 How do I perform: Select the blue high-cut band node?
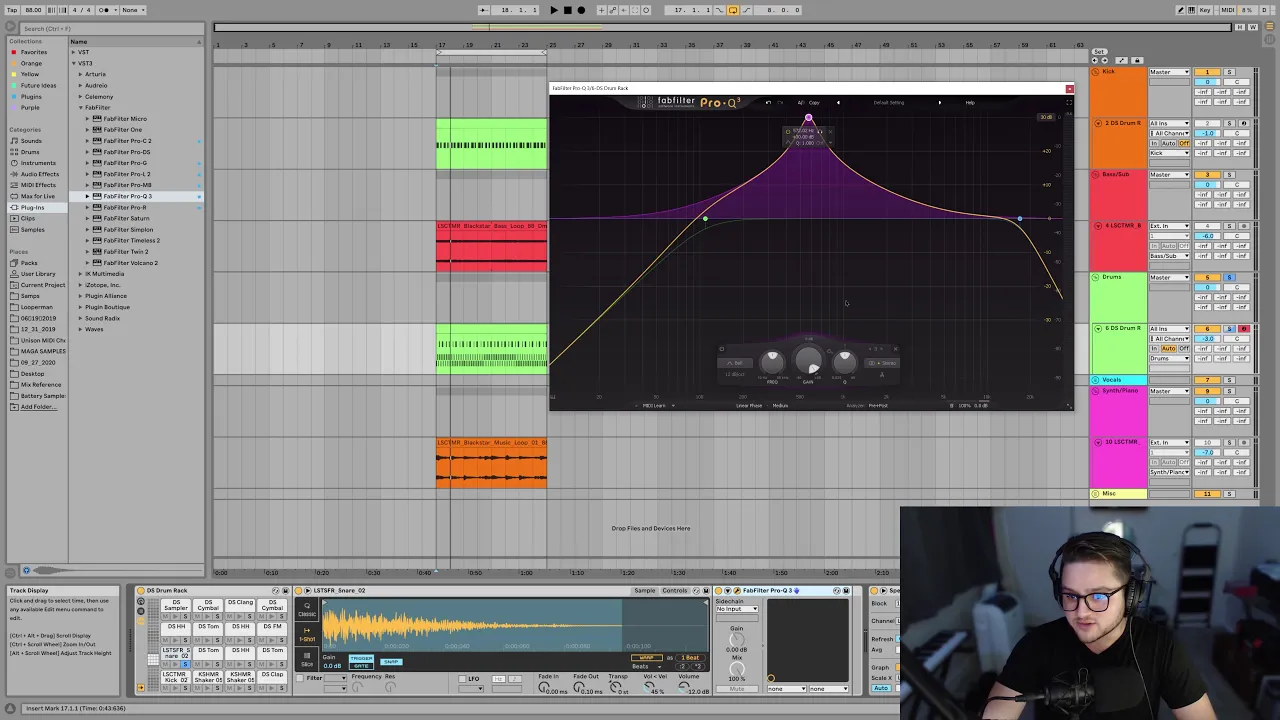(1019, 219)
